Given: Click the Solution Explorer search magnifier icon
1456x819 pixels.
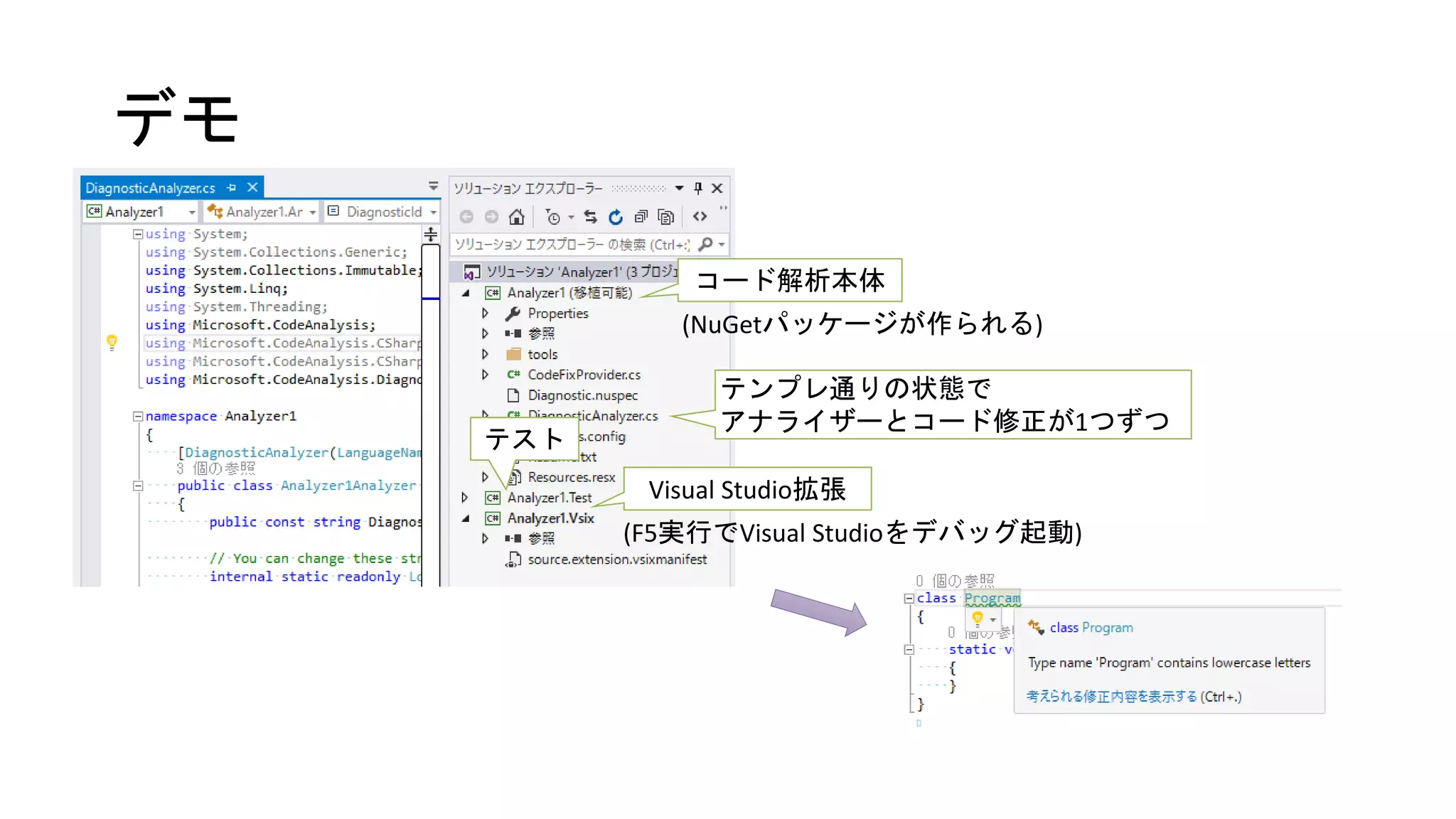Looking at the screenshot, I should [705, 245].
